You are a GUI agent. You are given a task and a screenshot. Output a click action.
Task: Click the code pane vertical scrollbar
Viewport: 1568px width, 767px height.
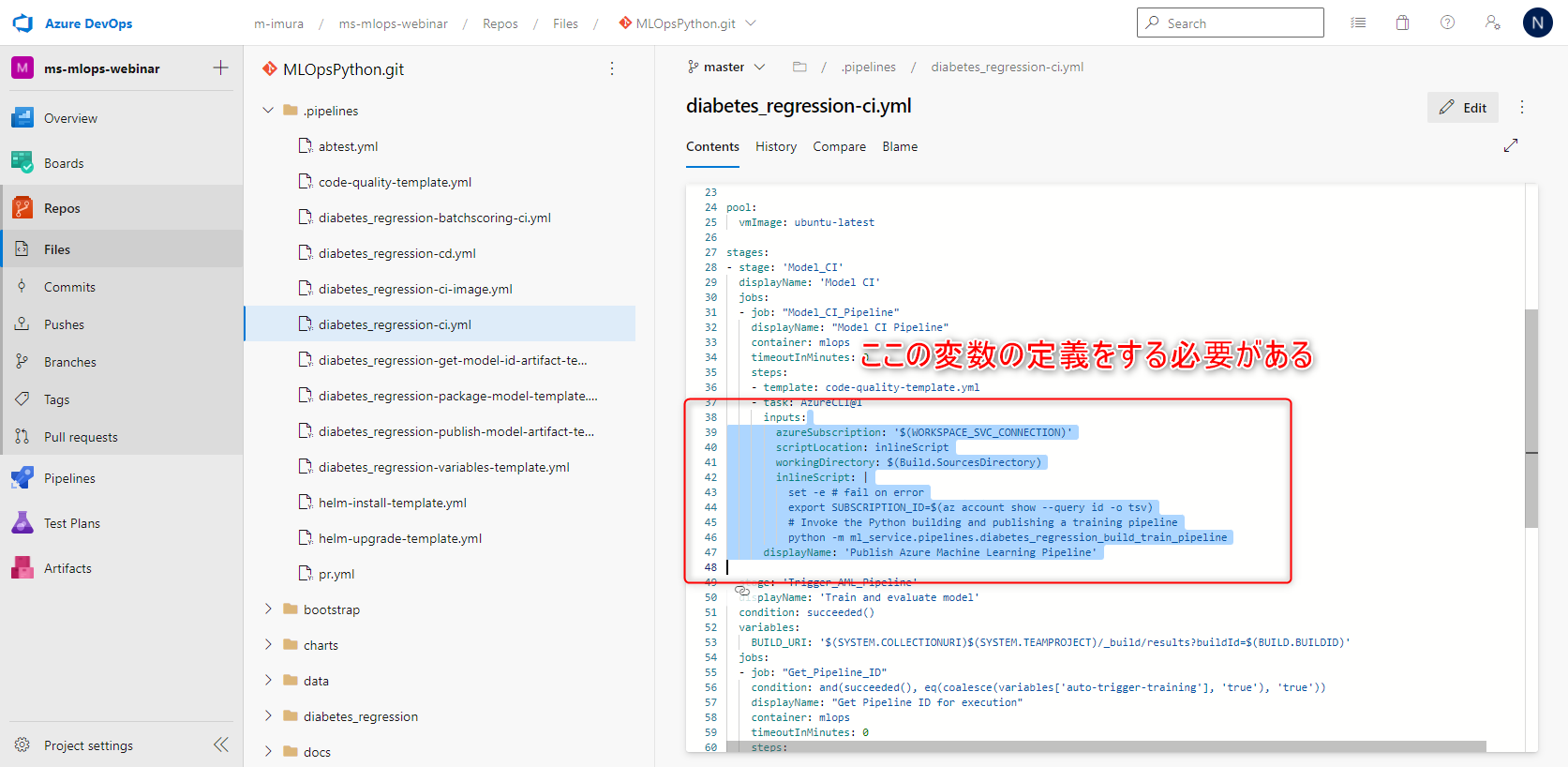click(1531, 419)
